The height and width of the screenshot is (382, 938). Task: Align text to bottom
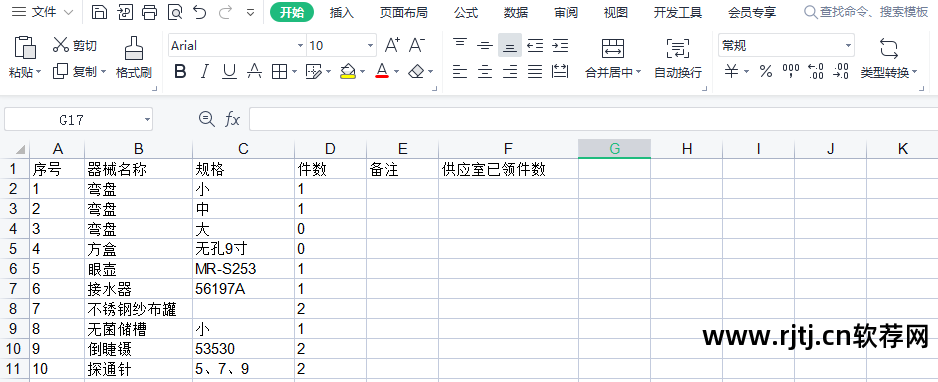[510, 45]
